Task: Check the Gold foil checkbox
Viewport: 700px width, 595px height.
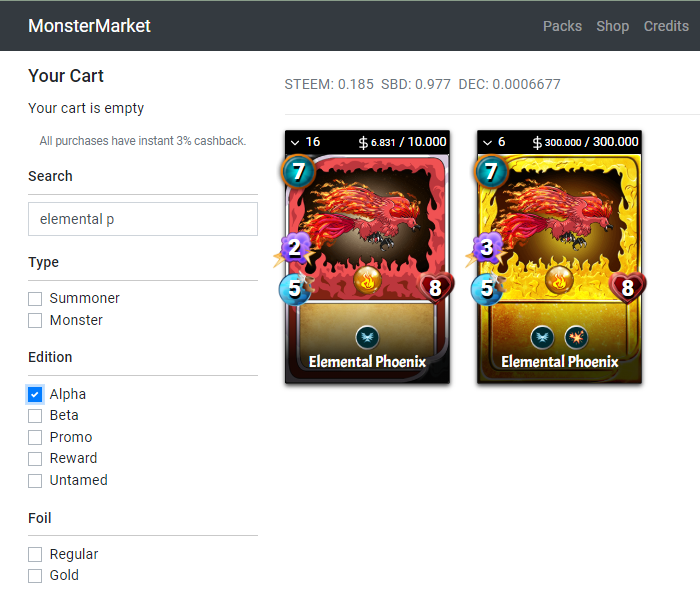Action: (35, 575)
